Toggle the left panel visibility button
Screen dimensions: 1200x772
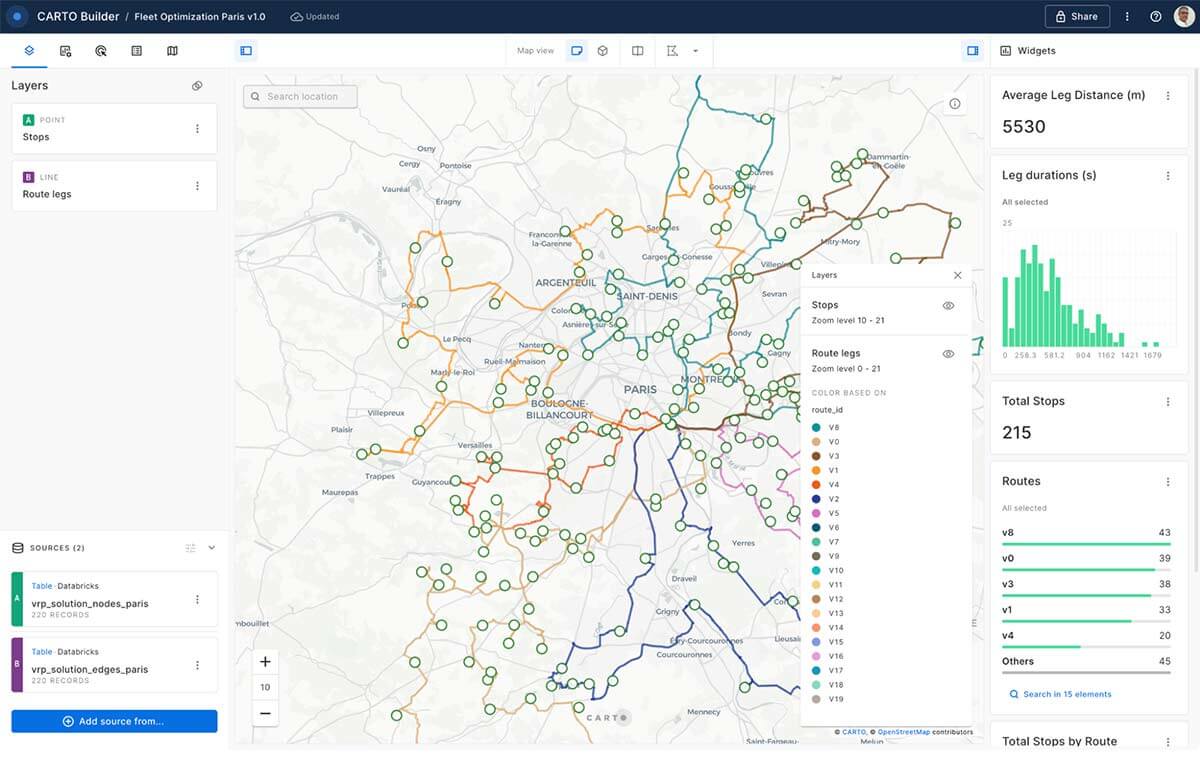point(246,51)
